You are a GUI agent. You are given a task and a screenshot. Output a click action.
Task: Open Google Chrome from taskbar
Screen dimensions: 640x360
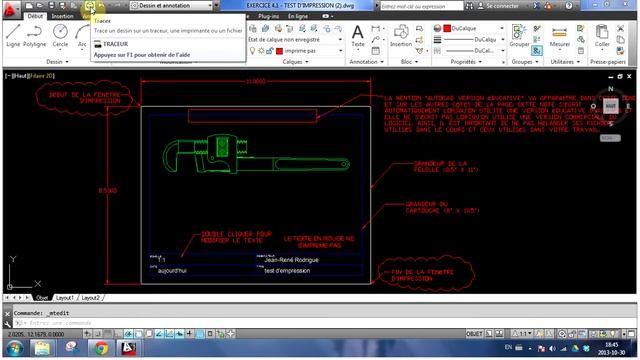pyautogui.click(x=101, y=348)
